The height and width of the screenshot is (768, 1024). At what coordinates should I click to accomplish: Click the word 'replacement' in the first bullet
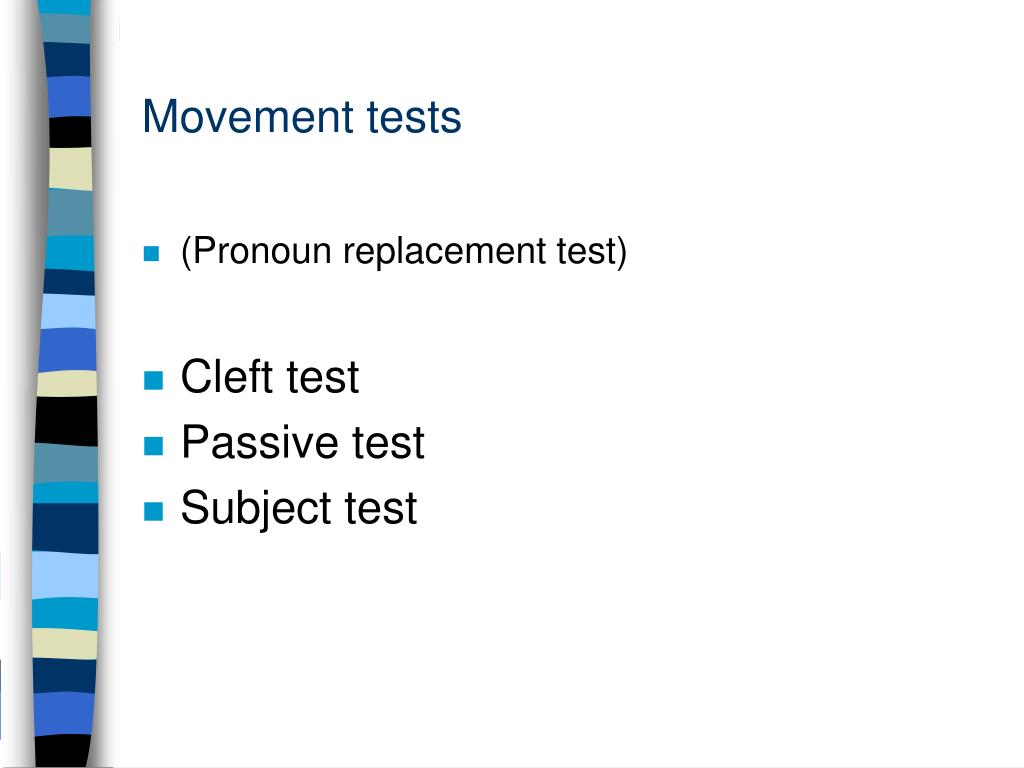click(x=444, y=252)
